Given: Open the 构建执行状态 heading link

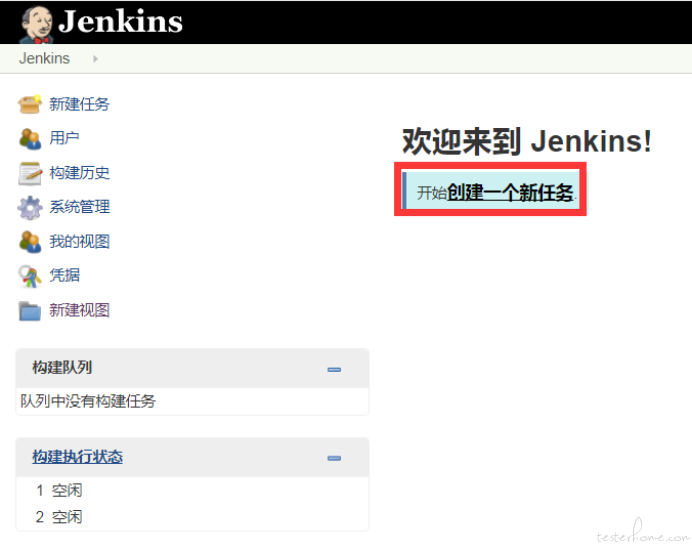Looking at the screenshot, I should [77, 456].
